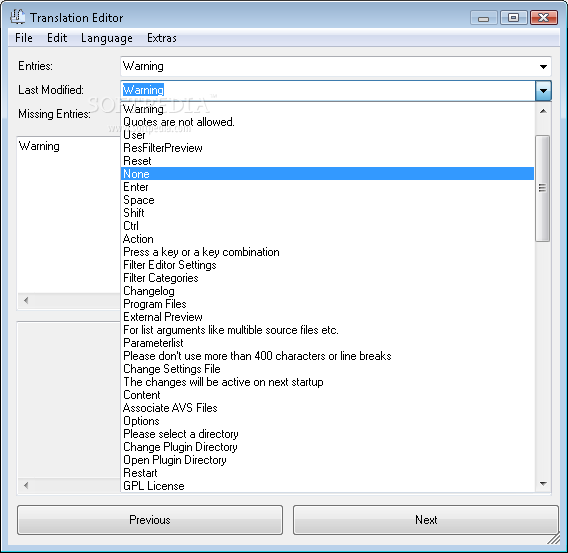
Task: Select 'Please don't use more than 400 characters' entry
Action: point(327,356)
